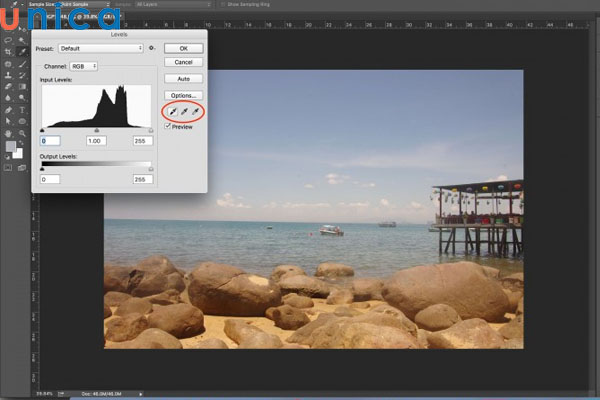The height and width of the screenshot is (400, 600).
Task: Select the Crop tool in toolbar
Action: tap(8, 53)
